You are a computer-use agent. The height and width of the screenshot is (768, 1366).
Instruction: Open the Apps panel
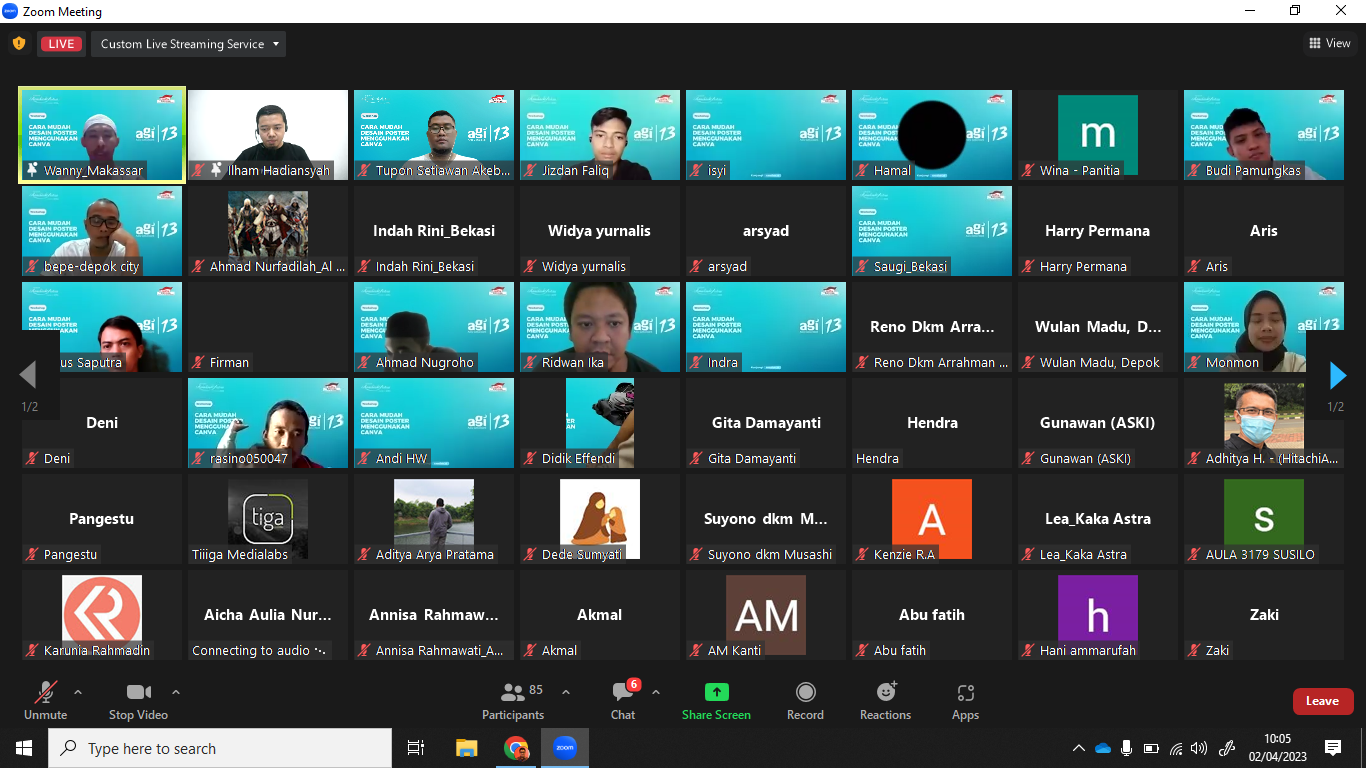pos(965,693)
